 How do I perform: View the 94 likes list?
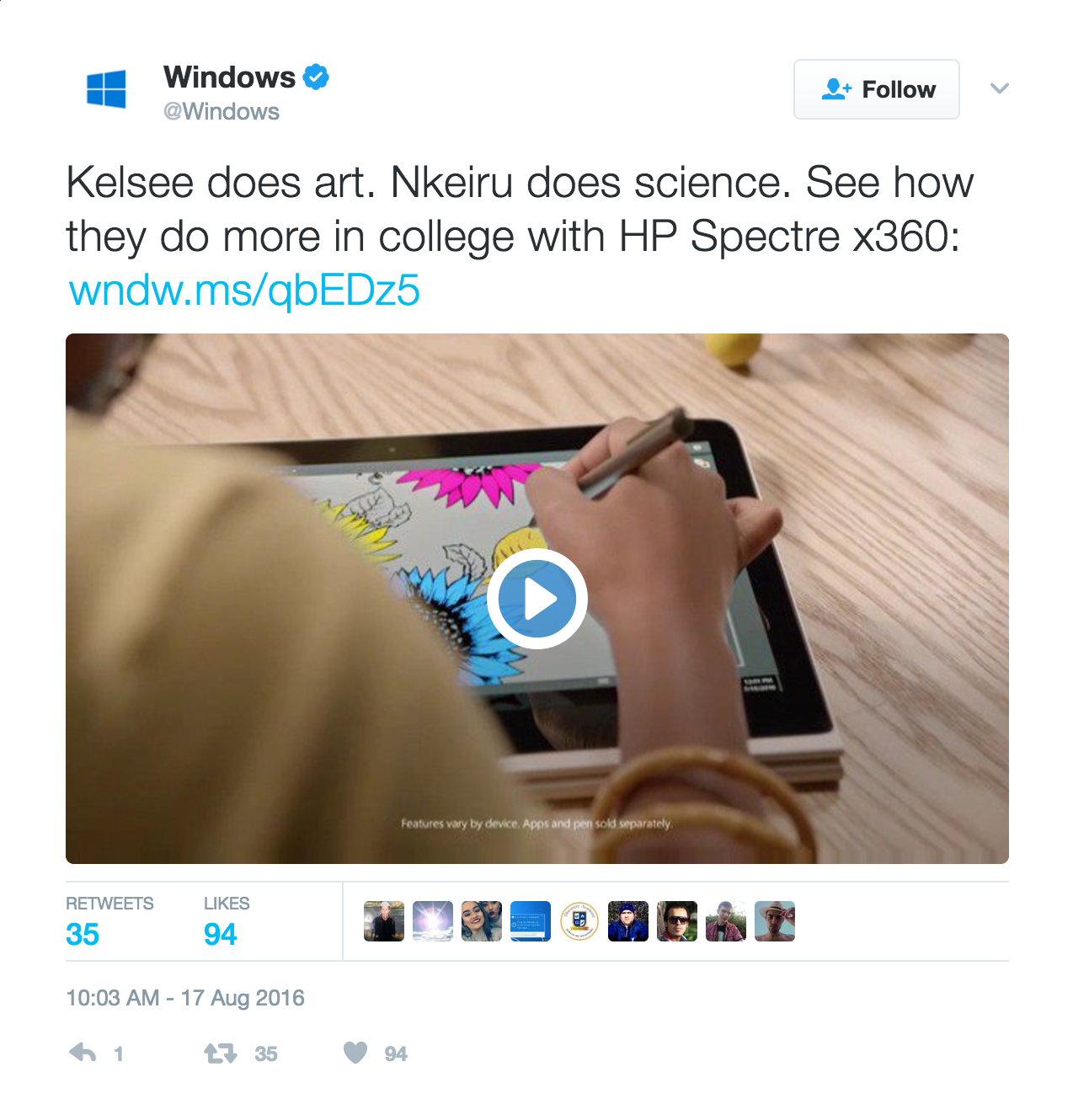tap(227, 921)
